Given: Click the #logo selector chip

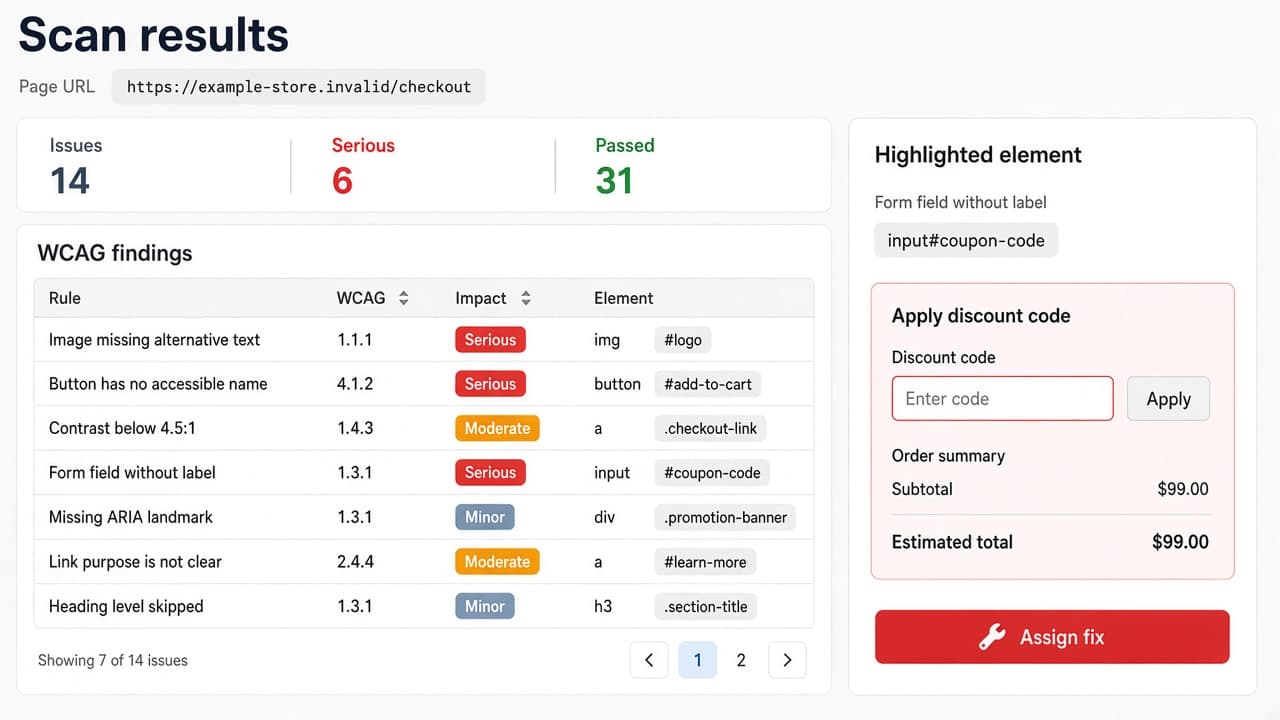Looking at the screenshot, I should point(683,340).
